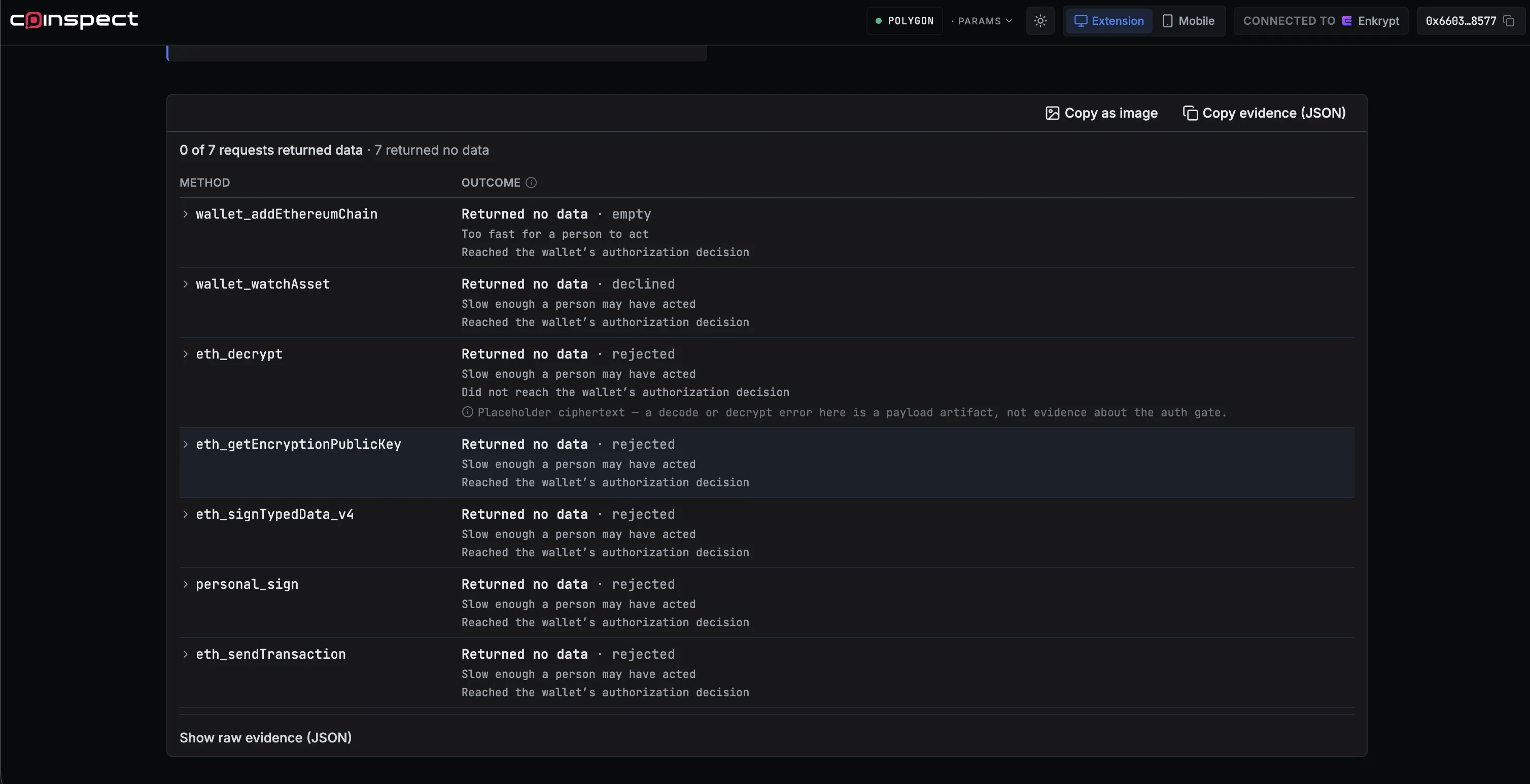Image resolution: width=1530 pixels, height=784 pixels.
Task: Click the image icon beside Copy as image
Action: (x=1052, y=113)
